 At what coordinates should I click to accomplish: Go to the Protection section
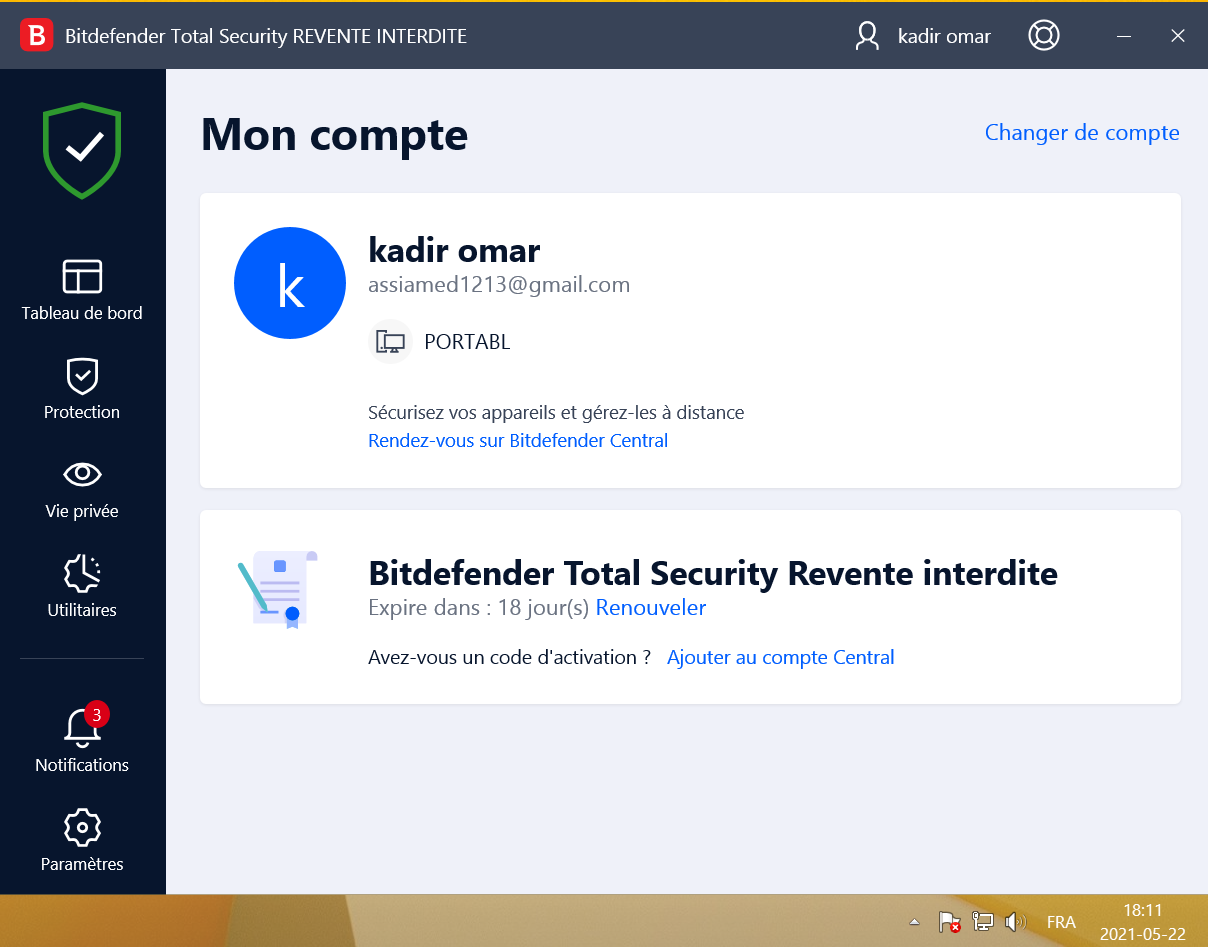[82, 389]
